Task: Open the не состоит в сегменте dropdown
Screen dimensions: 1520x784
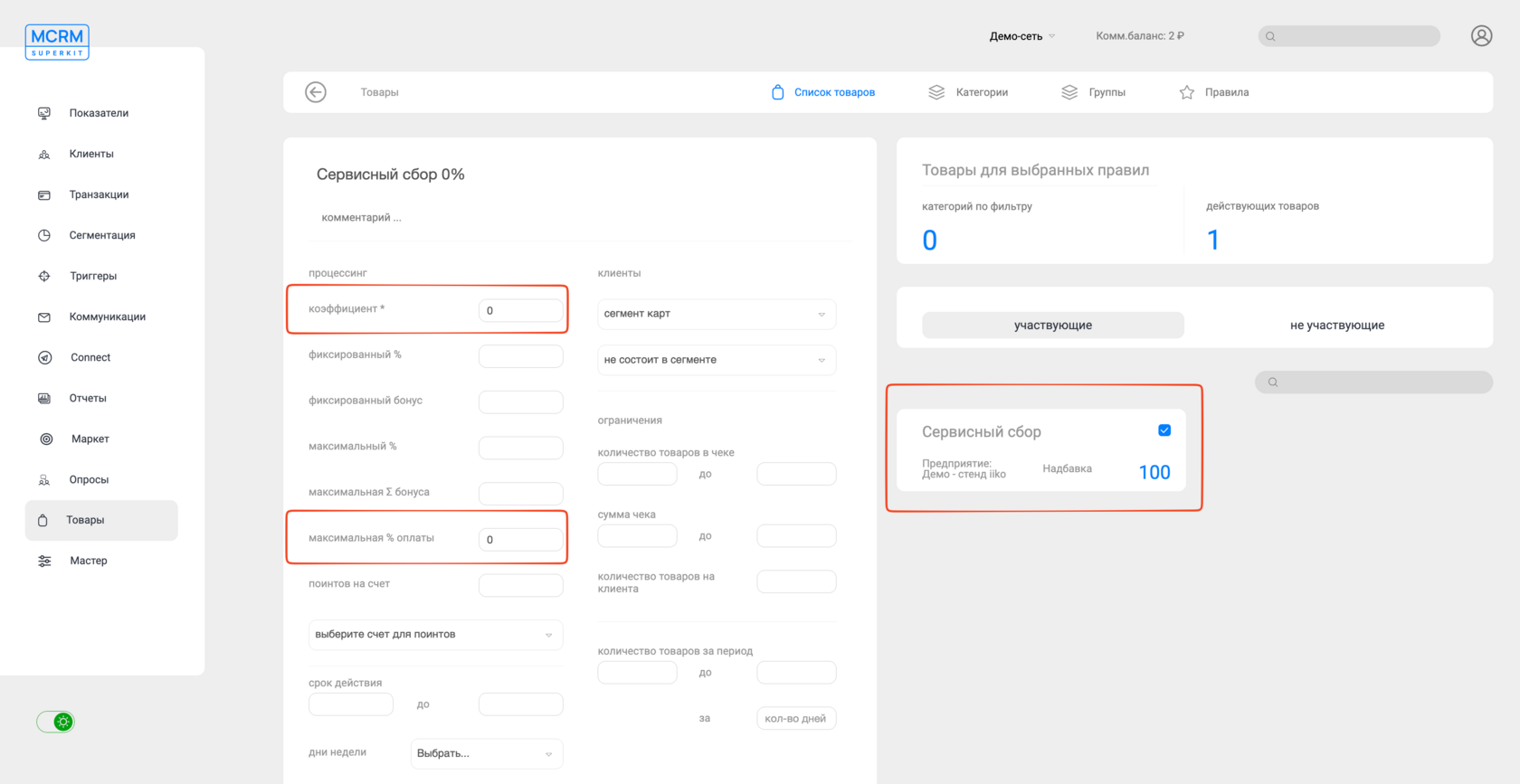Action: pyautogui.click(x=716, y=360)
